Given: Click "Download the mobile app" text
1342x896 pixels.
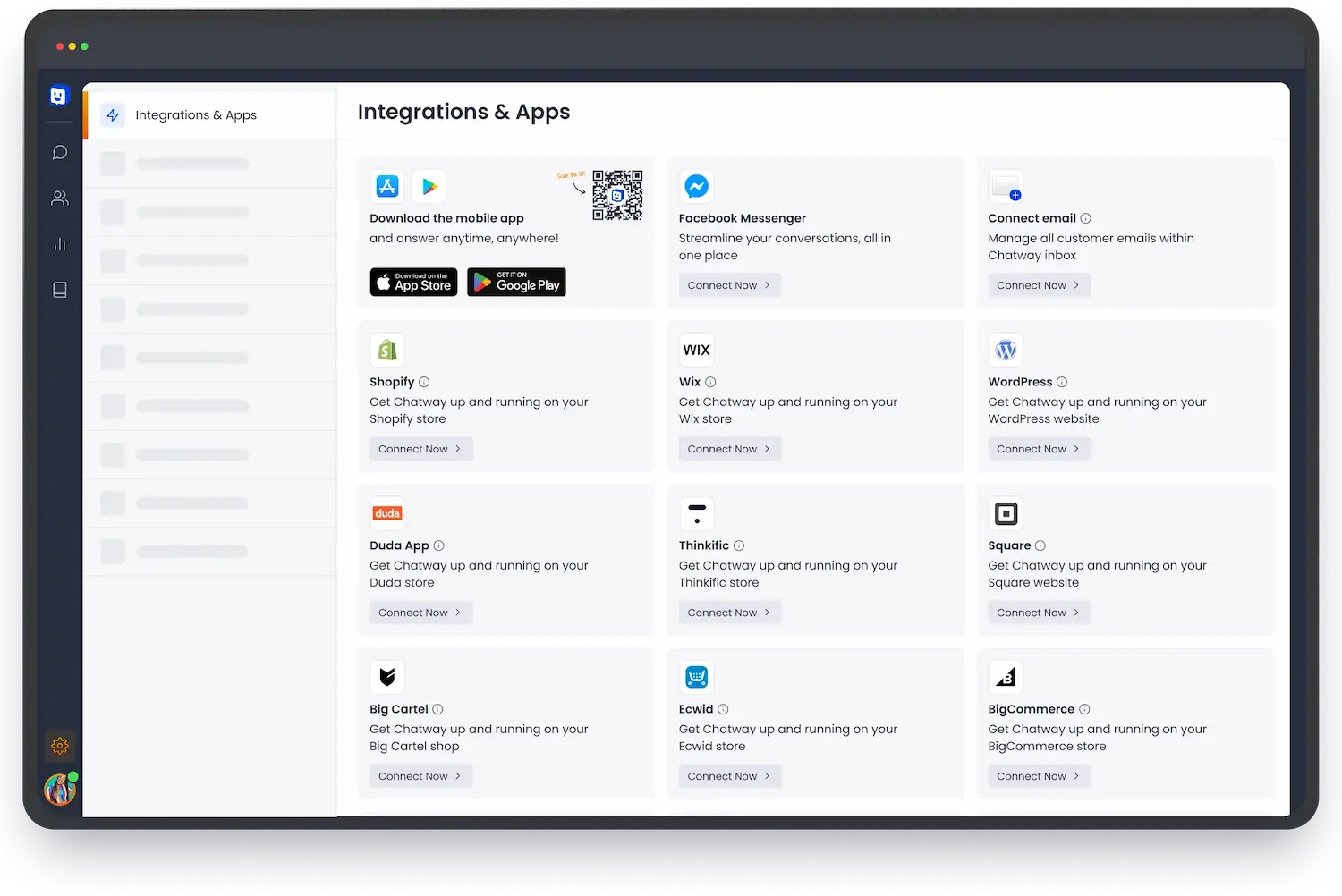Looking at the screenshot, I should pyautogui.click(x=446, y=218).
